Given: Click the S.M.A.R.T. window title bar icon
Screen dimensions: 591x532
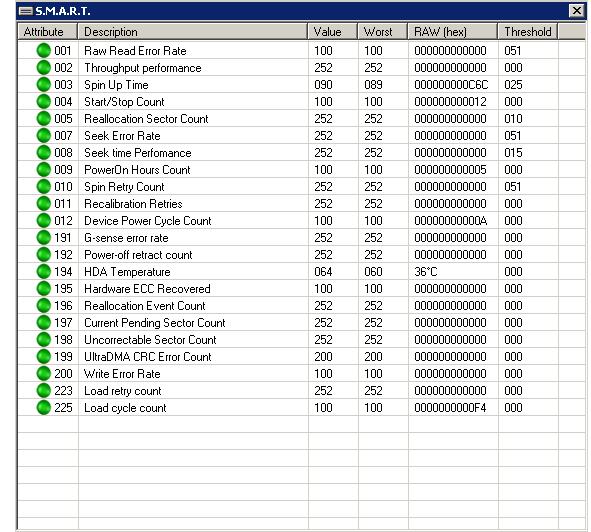Looking at the screenshot, I should click(26, 11).
